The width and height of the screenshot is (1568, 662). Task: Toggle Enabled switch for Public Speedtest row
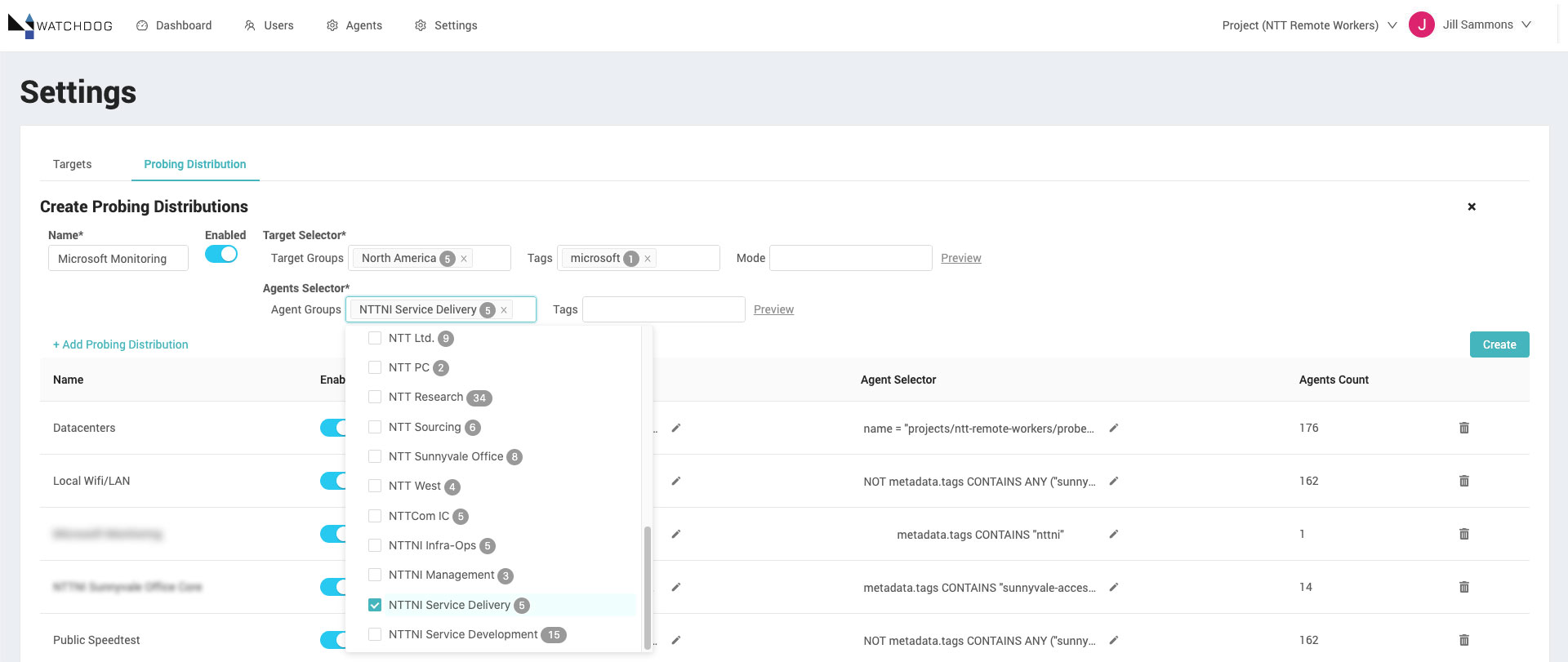point(333,640)
